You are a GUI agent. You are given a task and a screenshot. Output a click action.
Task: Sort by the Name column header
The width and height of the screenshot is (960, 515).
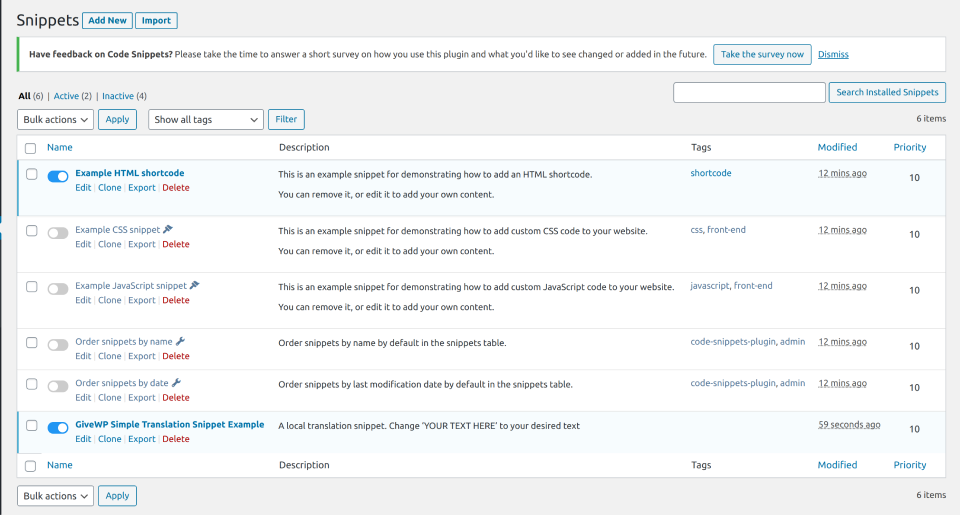59,147
